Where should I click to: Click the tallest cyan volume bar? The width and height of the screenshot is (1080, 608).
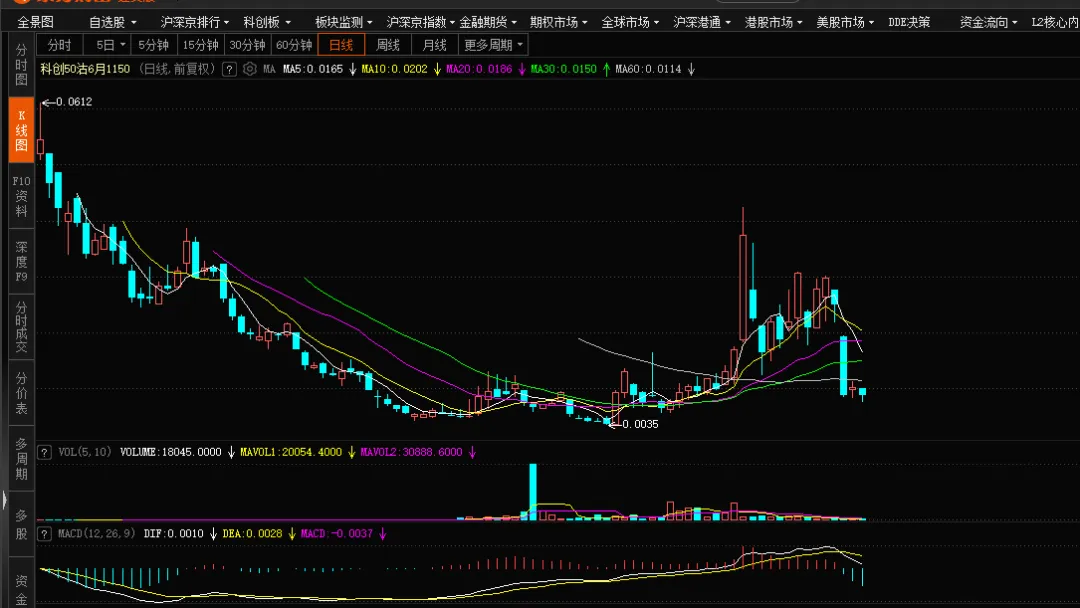(533, 492)
